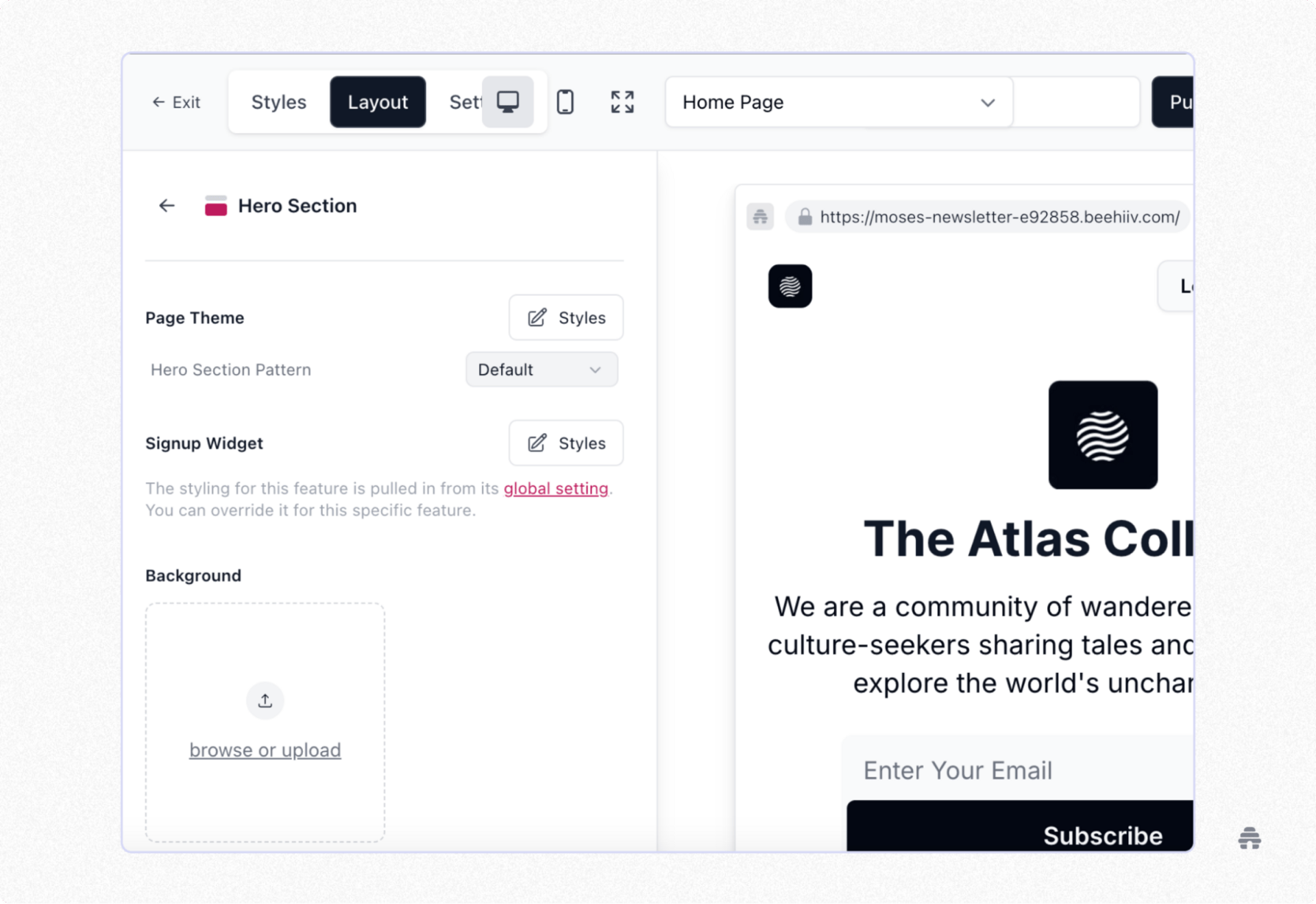This screenshot has width=1316, height=904.
Task: Click the padlock icon in the address bar
Action: (x=805, y=217)
